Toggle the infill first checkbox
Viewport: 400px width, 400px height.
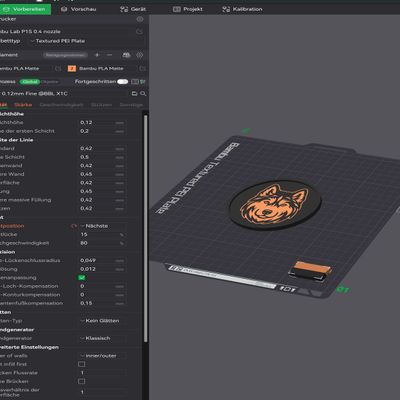[x=81, y=364]
